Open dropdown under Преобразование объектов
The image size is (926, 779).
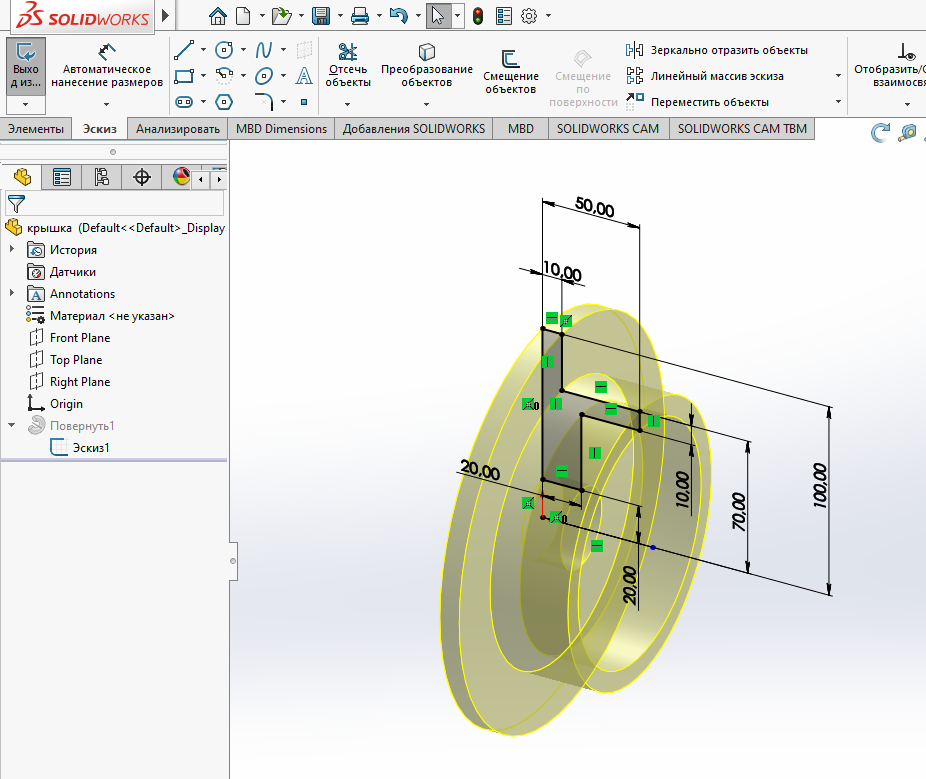pos(426,105)
